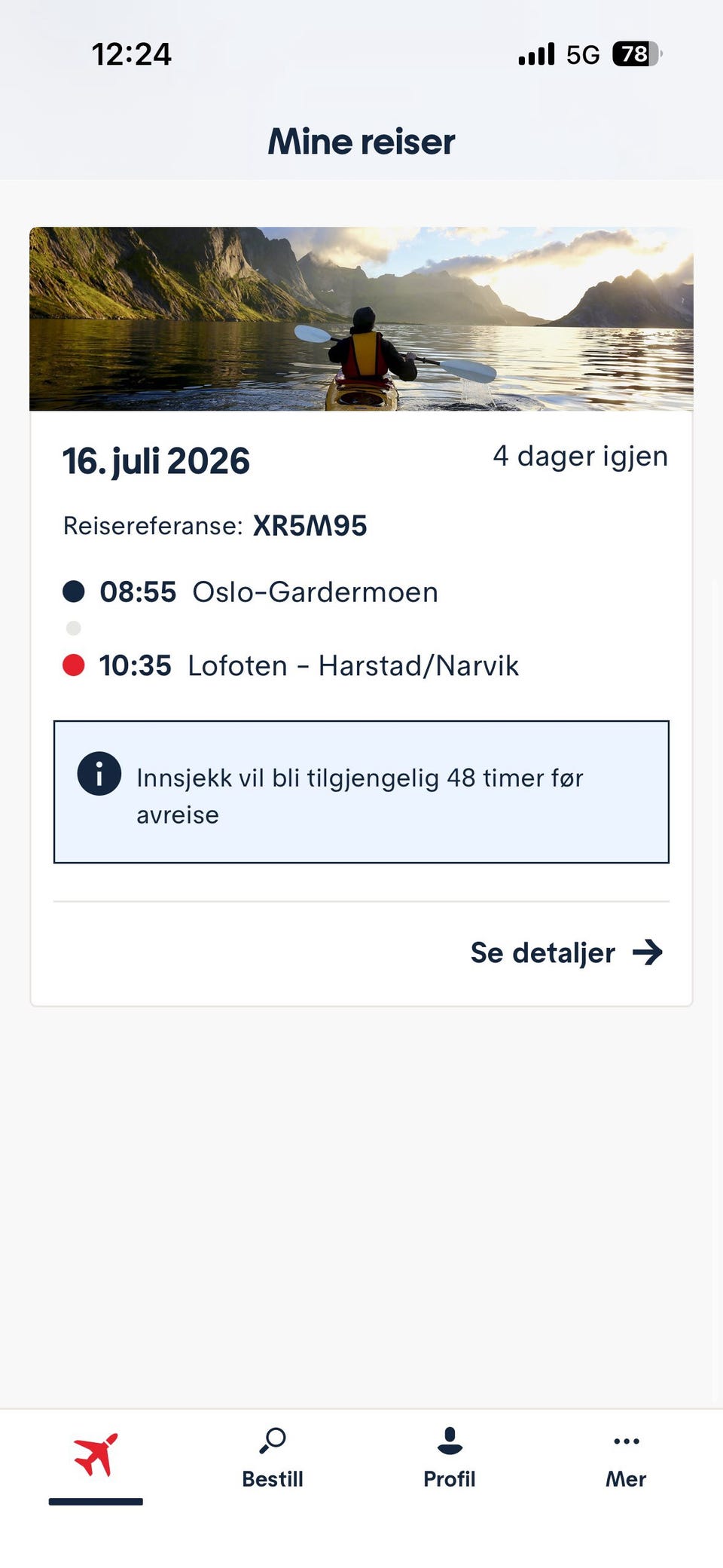Select the red arrival dot
This screenshot has width=723, height=1568.
(74, 665)
